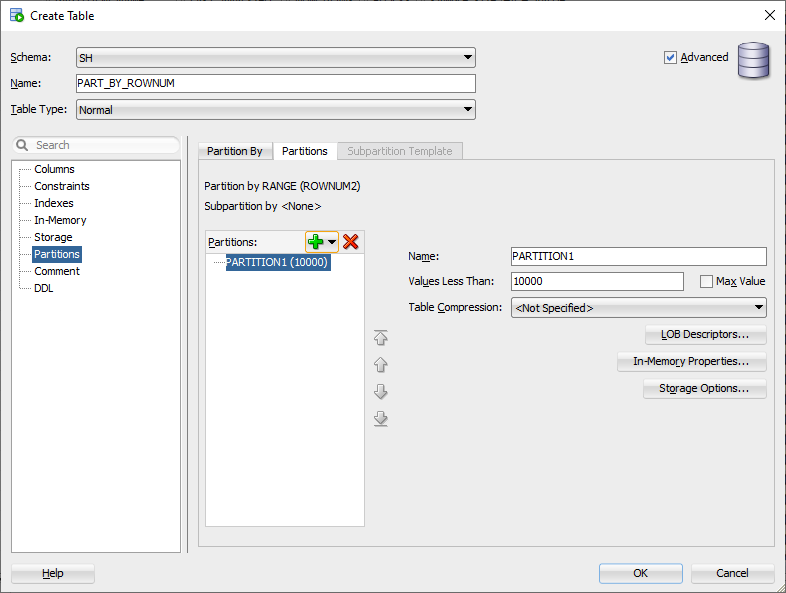The width and height of the screenshot is (786, 593).
Task: Click the search magnifier icon
Action: 22,145
